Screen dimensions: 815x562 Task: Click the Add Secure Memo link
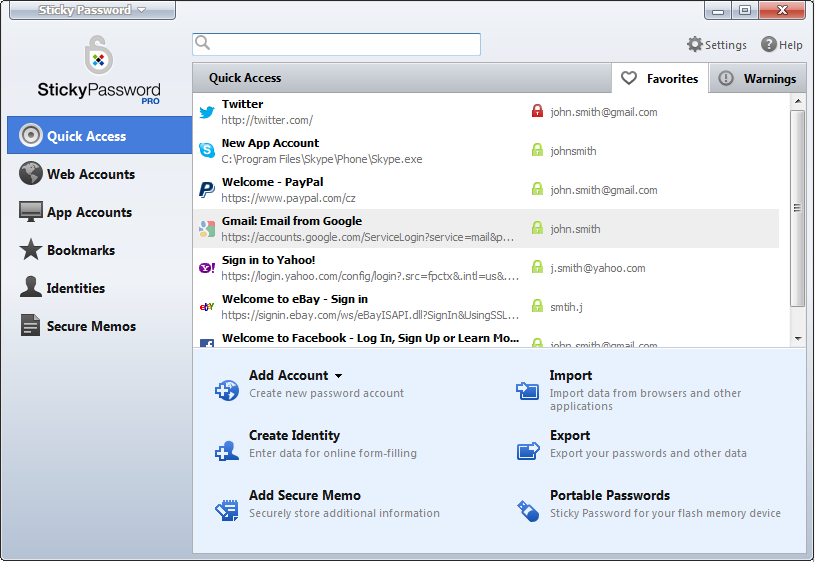tap(305, 495)
